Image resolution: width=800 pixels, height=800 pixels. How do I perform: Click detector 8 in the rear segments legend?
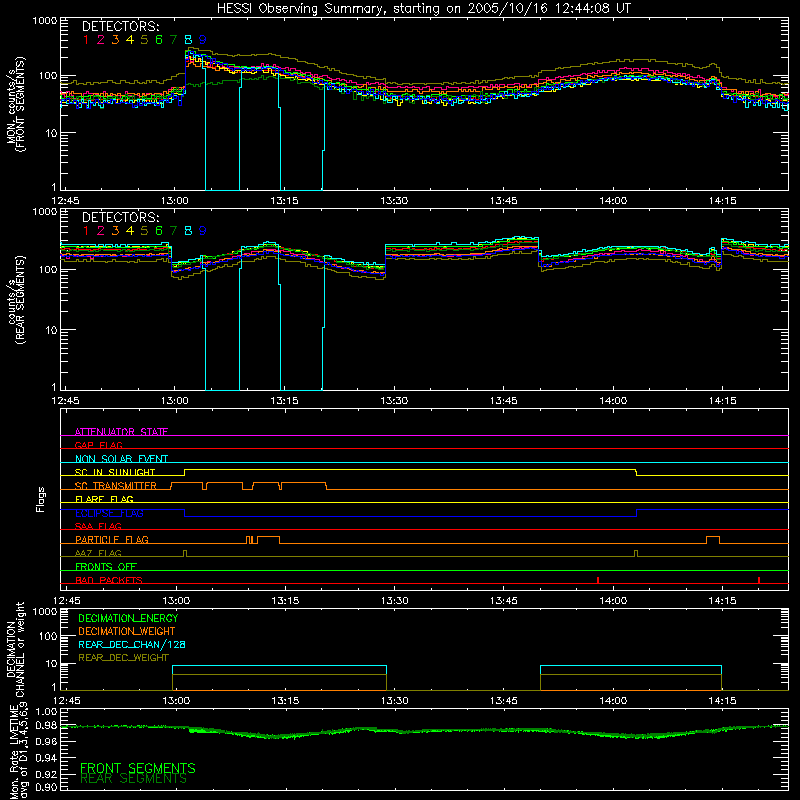pyautogui.click(x=188, y=231)
